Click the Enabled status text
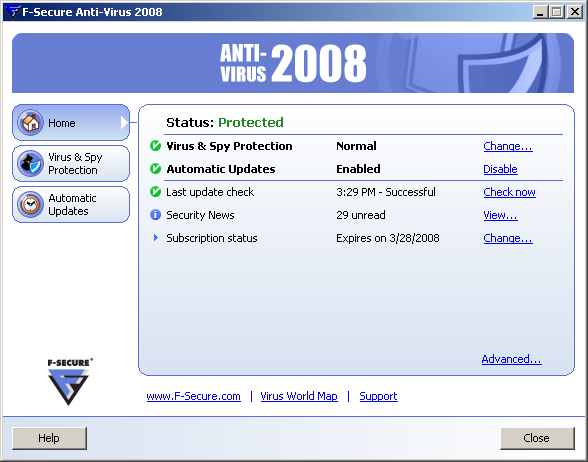The height and width of the screenshot is (462, 588). click(358, 169)
